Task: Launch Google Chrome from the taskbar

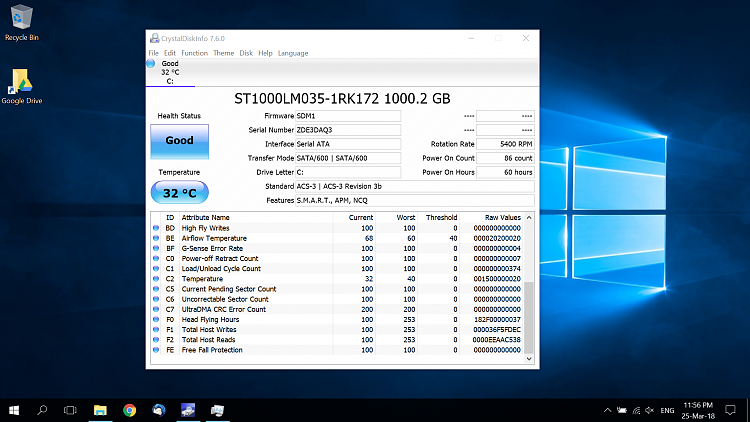Action: (x=130, y=411)
